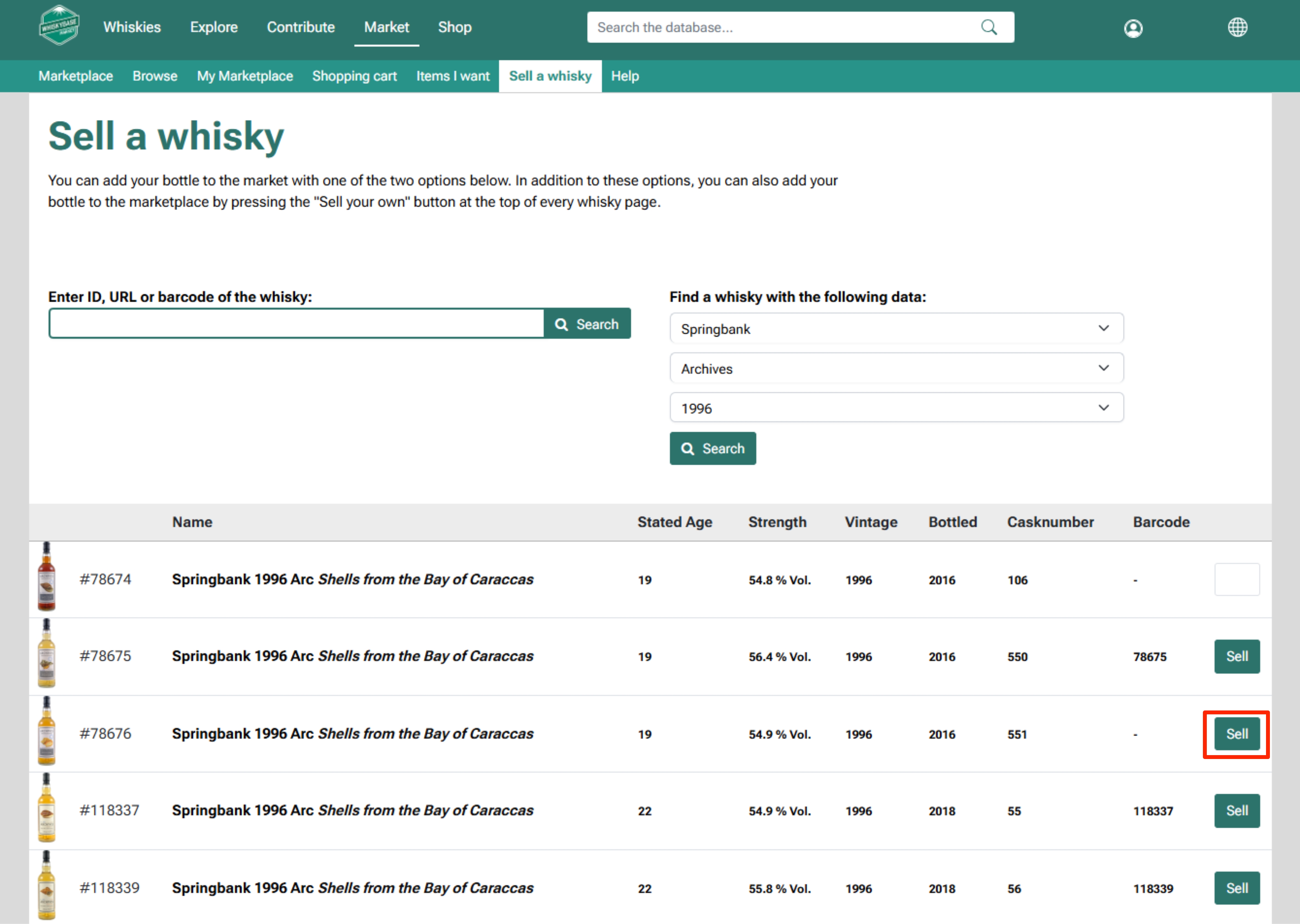Expand the 1996 vintage dropdown

(896, 408)
